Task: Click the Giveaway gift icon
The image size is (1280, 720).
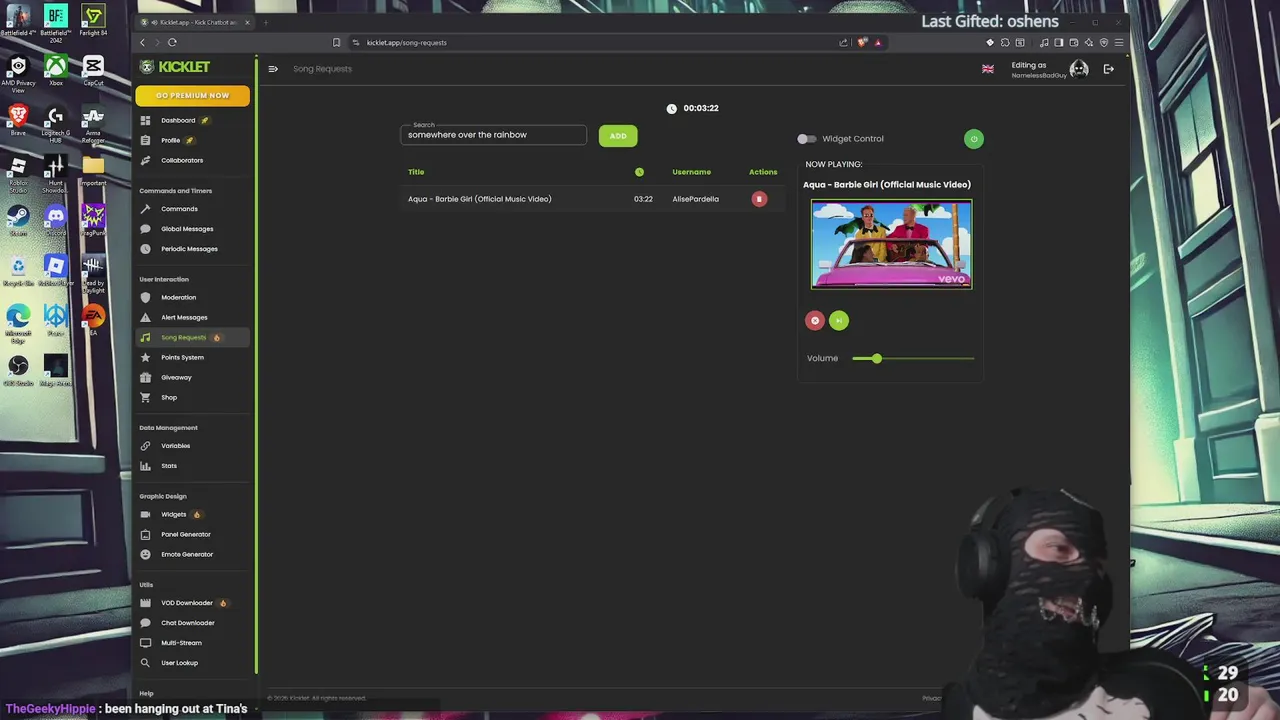Action: coord(145,377)
